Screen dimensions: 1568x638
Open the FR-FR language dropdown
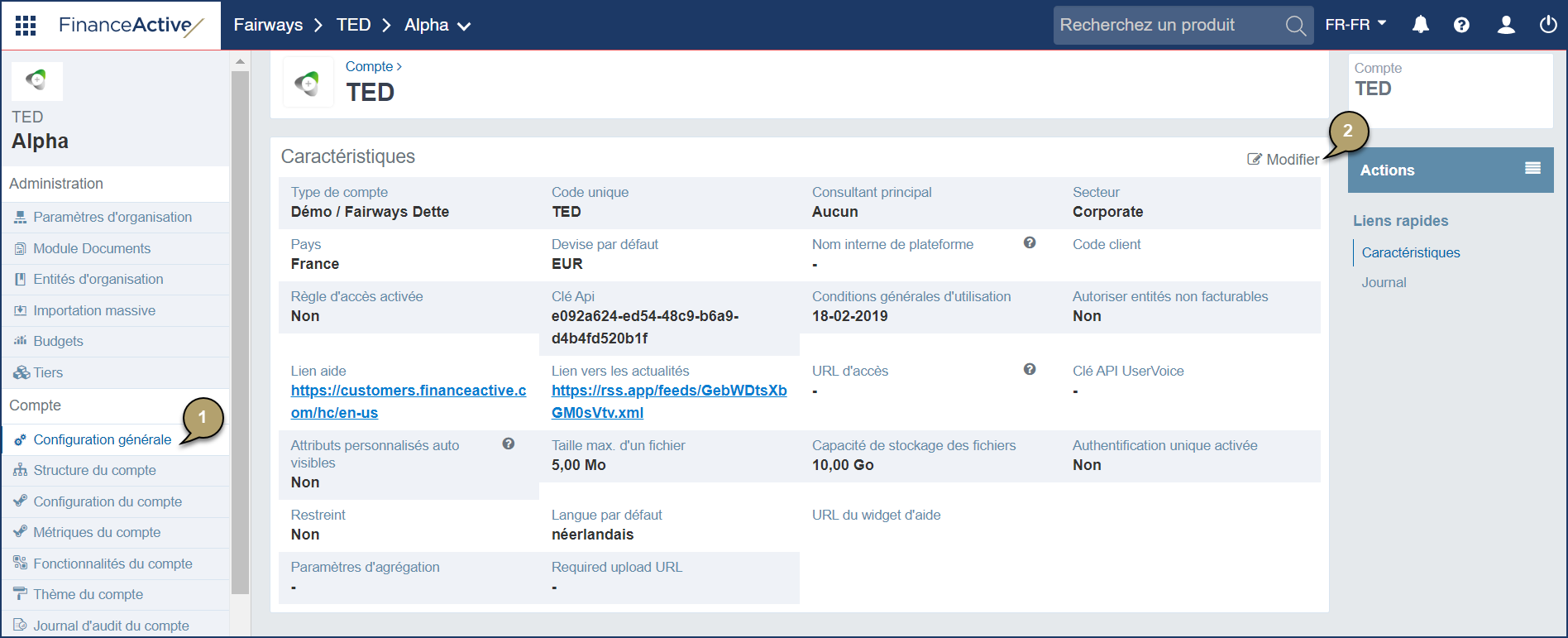(x=1355, y=25)
